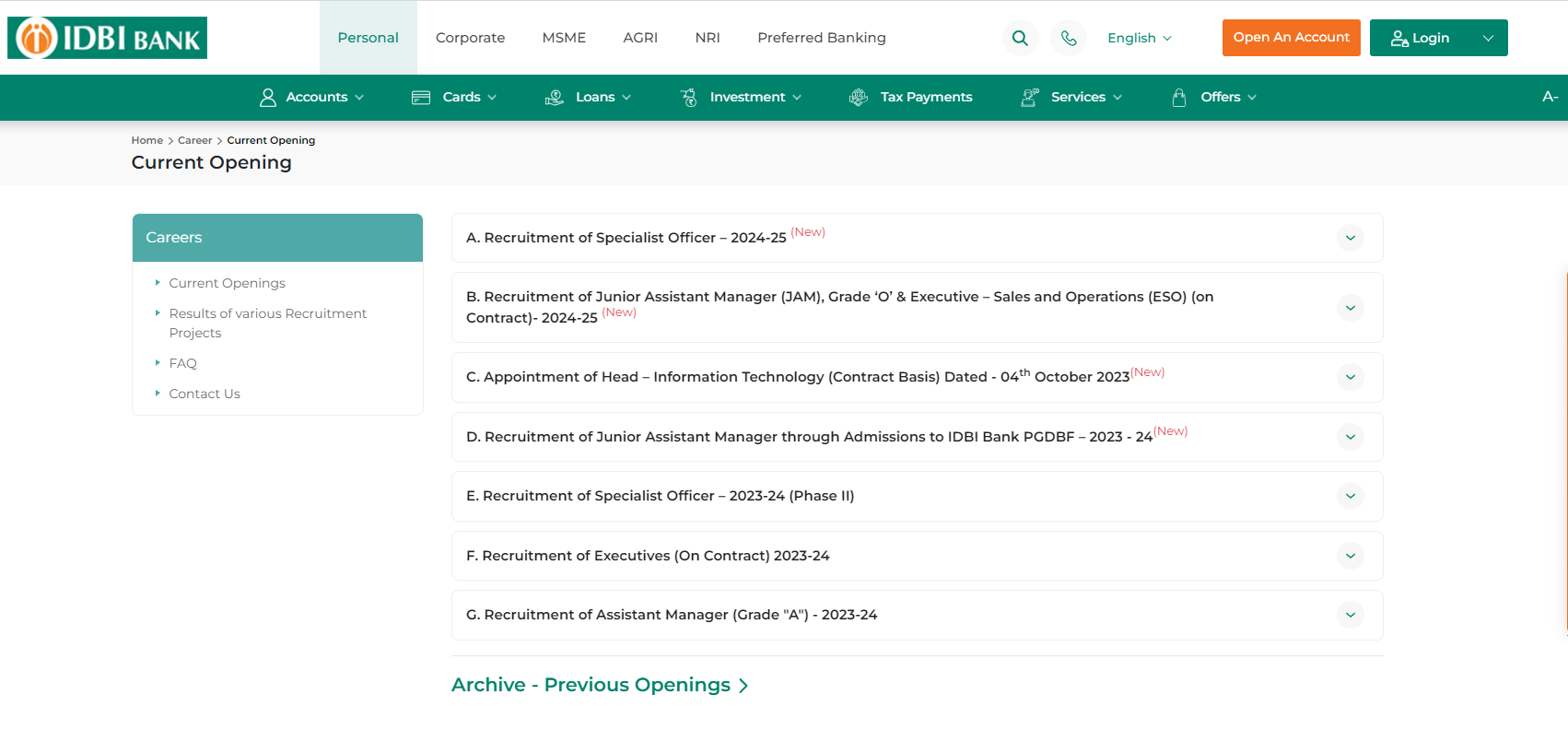The width and height of the screenshot is (1568, 742).
Task: Open the Contact Us sidebar link
Action: [x=205, y=394]
